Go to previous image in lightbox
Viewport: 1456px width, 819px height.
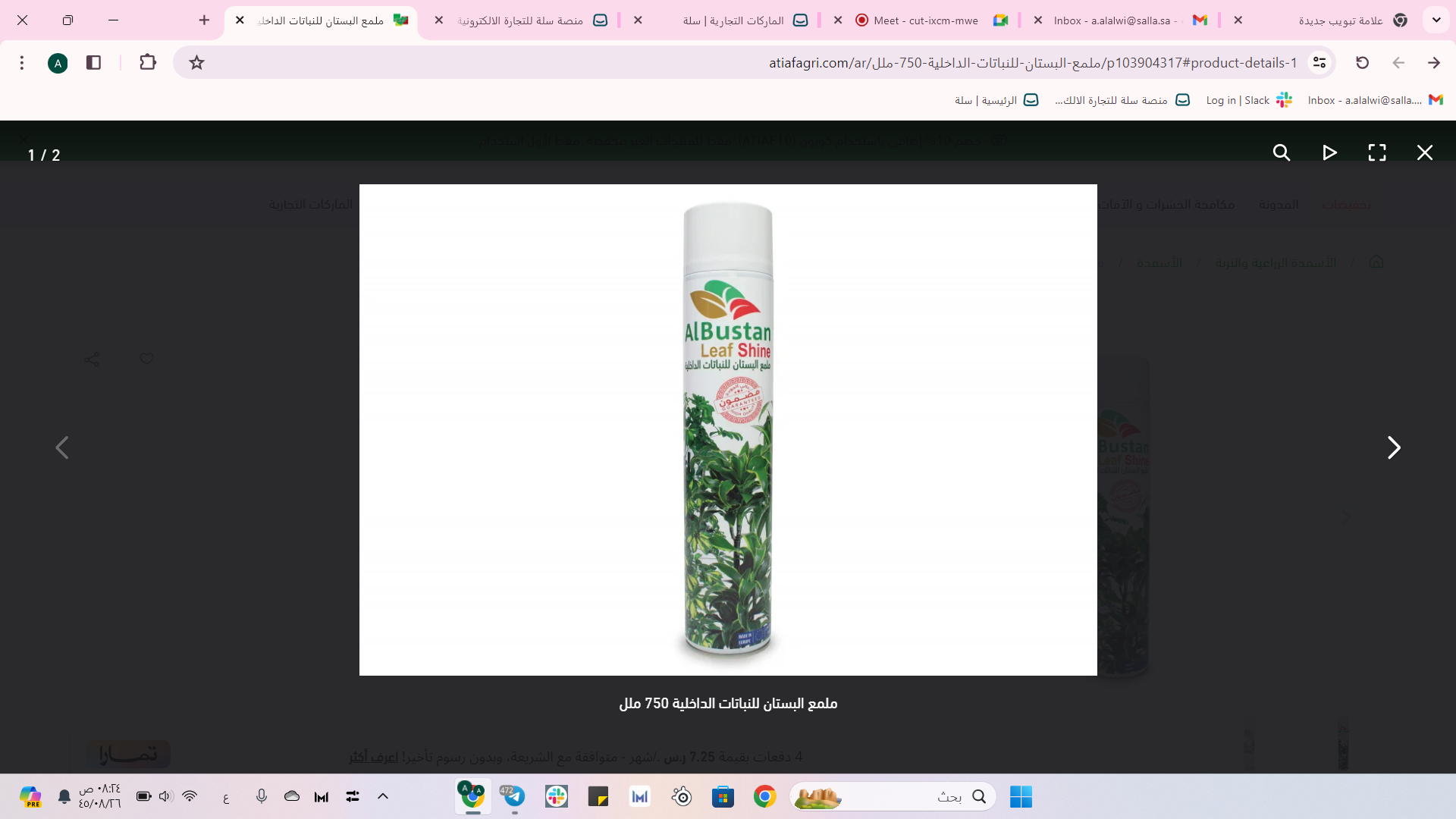coord(62,447)
